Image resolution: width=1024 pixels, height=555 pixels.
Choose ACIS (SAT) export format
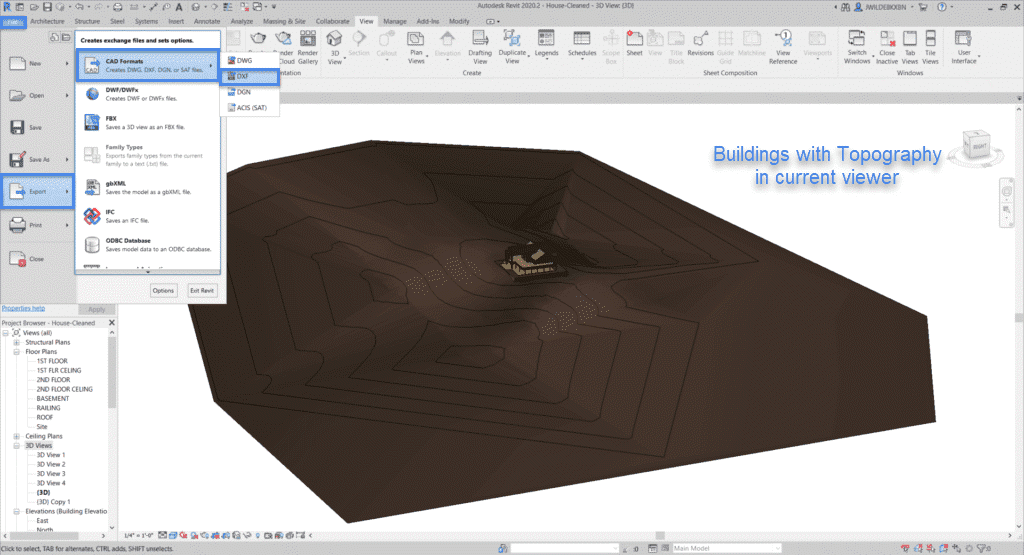pyautogui.click(x=250, y=108)
